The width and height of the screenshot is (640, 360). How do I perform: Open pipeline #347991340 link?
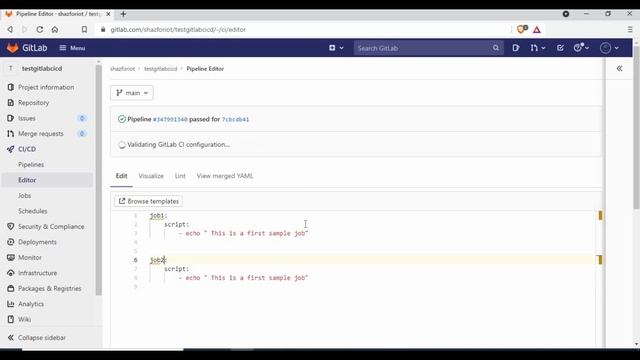click(x=170, y=120)
